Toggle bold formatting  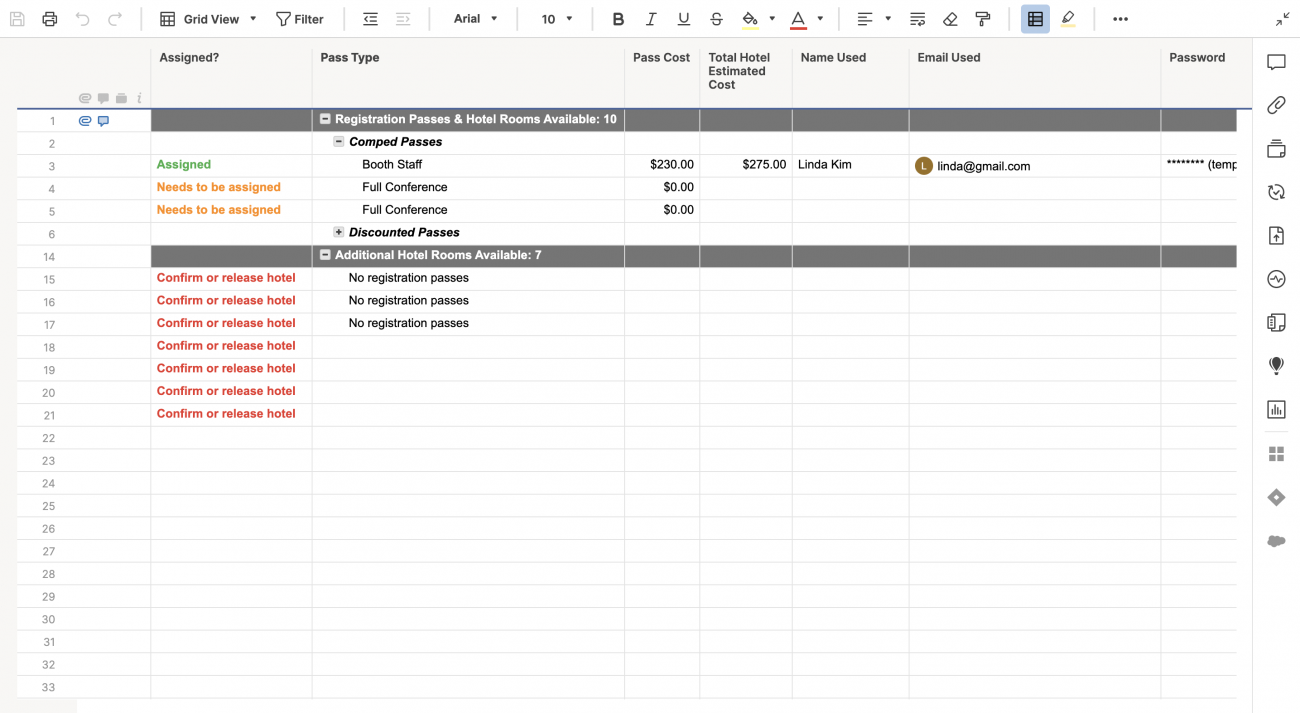point(618,19)
